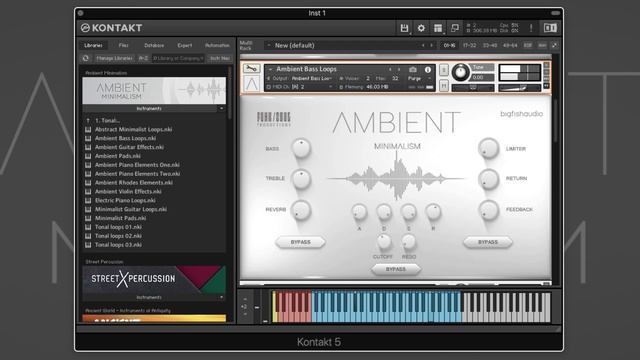Open Kontakt options gear icon
The image size is (640, 360).
coord(421,28)
